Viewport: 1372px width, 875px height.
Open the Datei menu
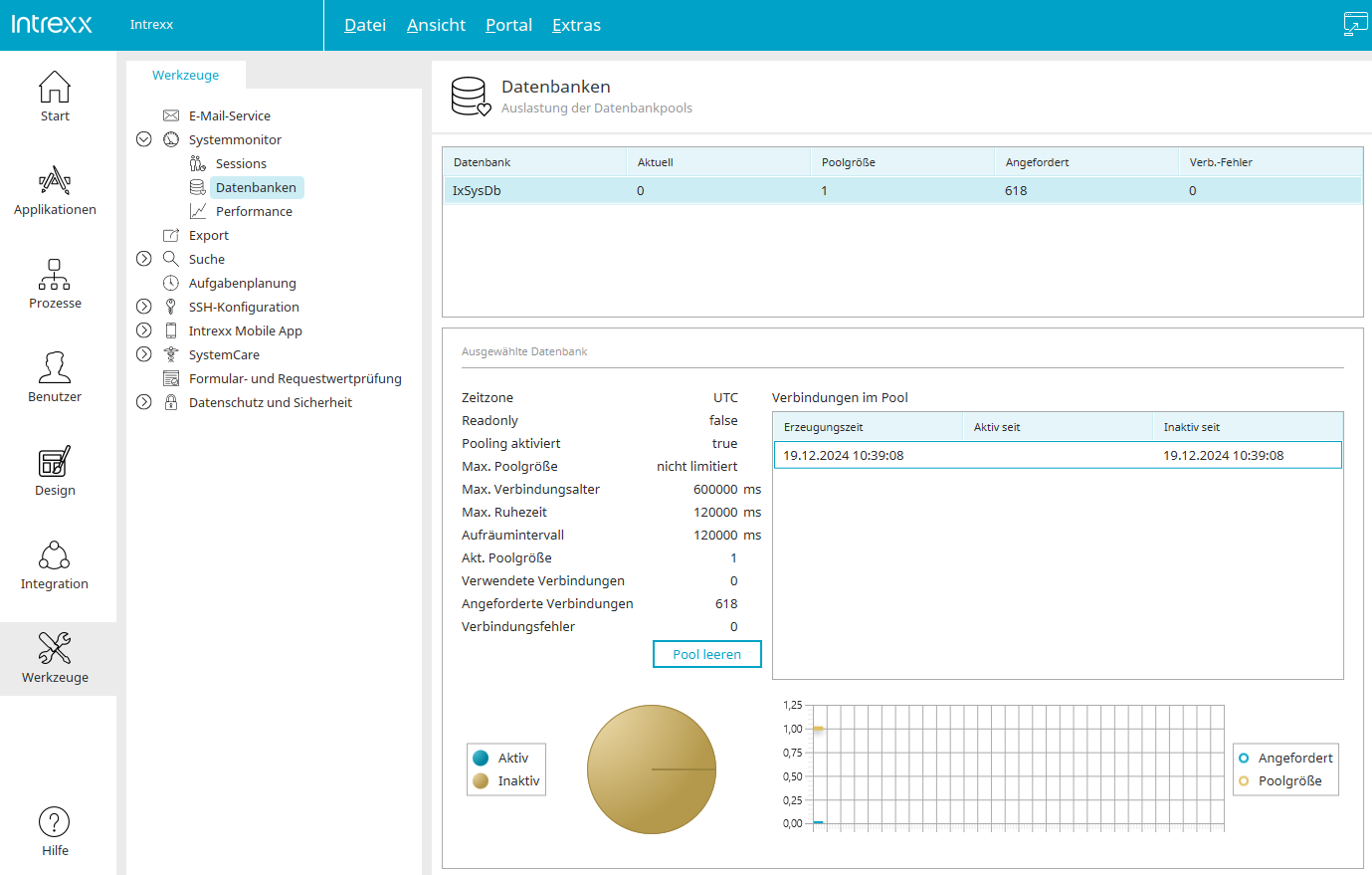click(364, 25)
